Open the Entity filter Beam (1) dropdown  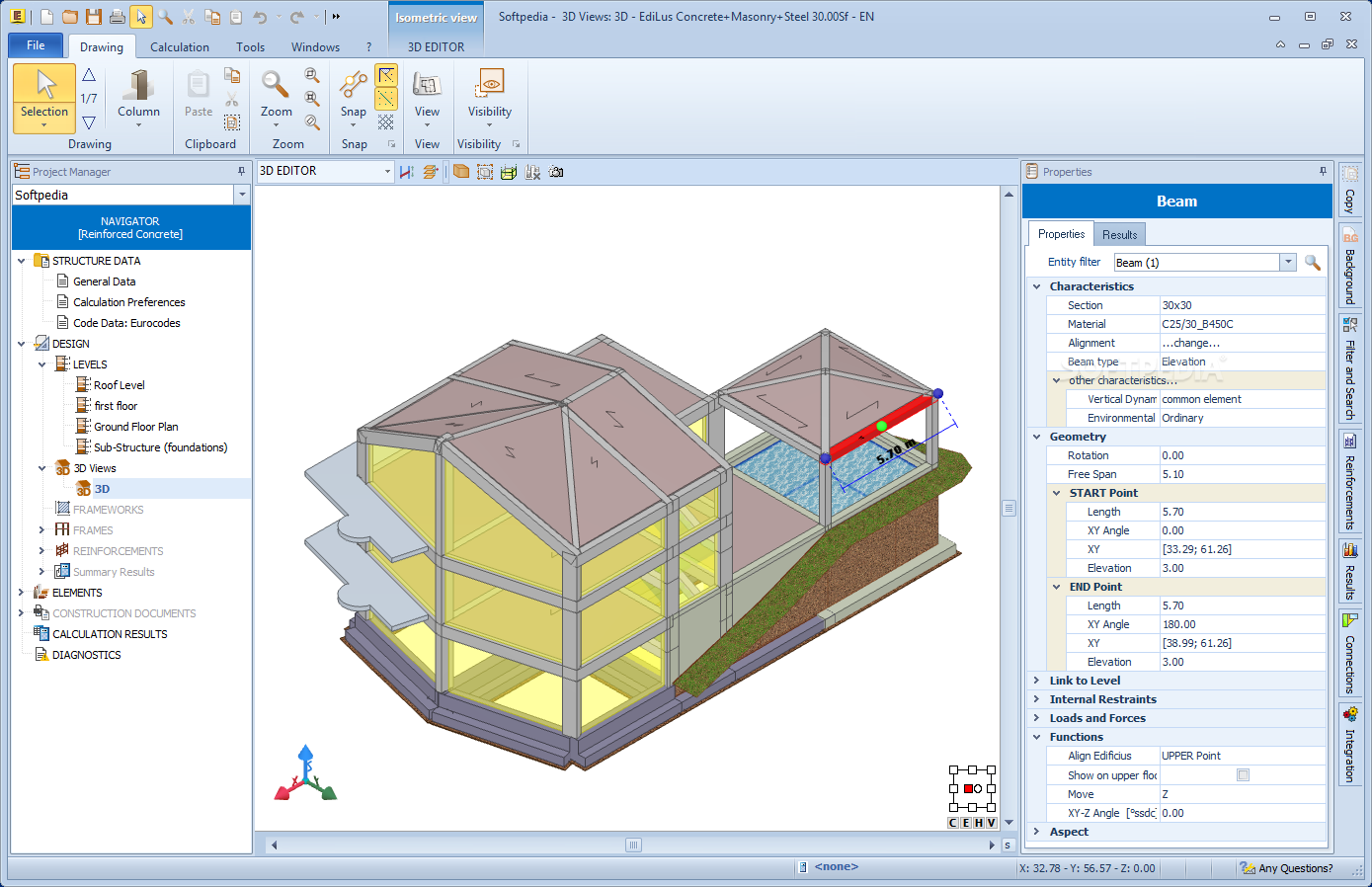coord(1288,262)
